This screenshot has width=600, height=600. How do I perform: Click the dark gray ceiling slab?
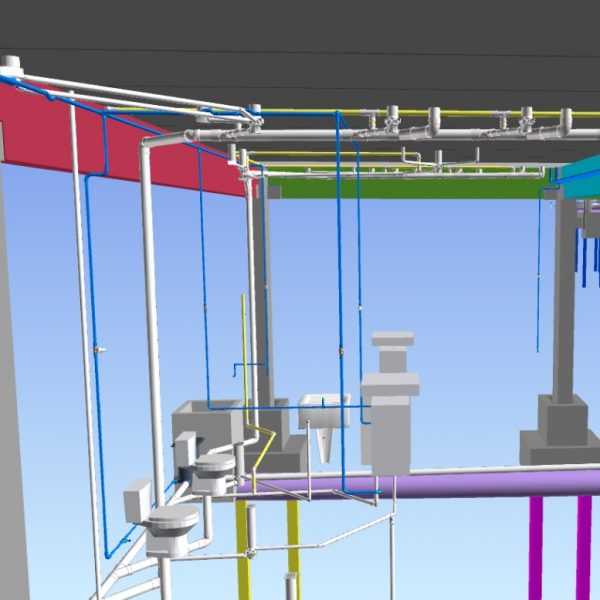point(300,40)
